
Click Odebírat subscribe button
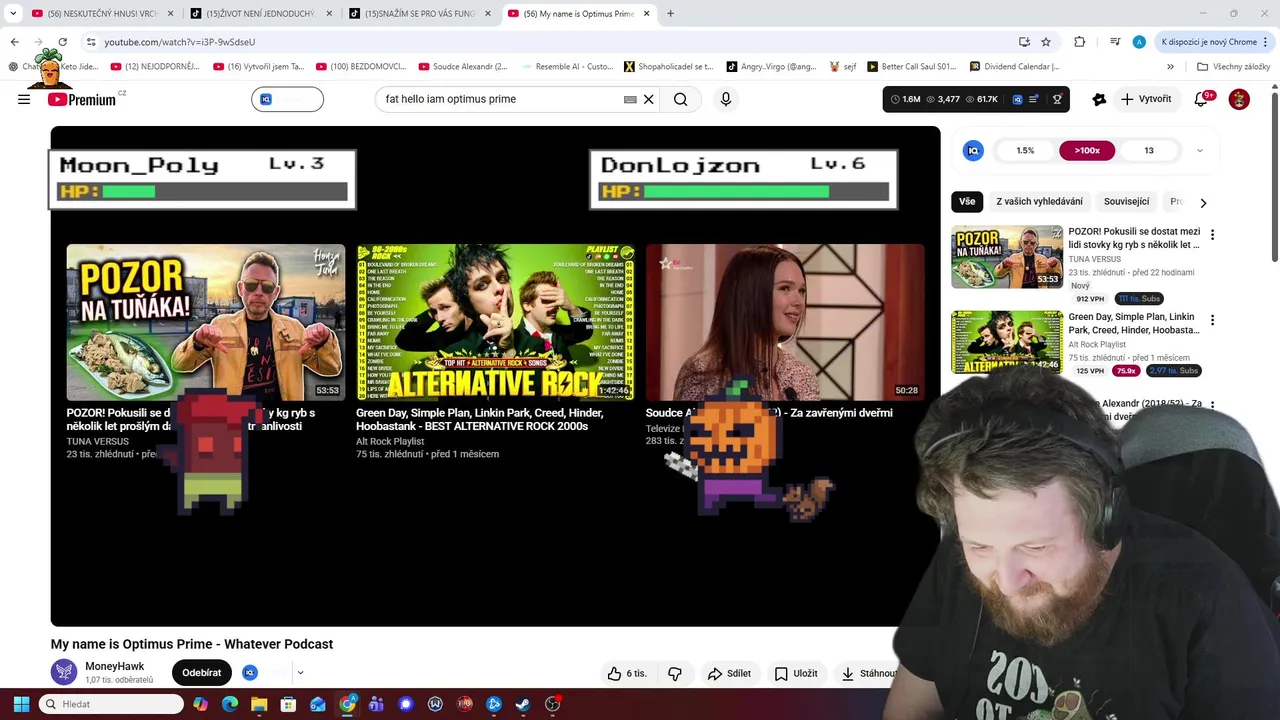point(201,673)
